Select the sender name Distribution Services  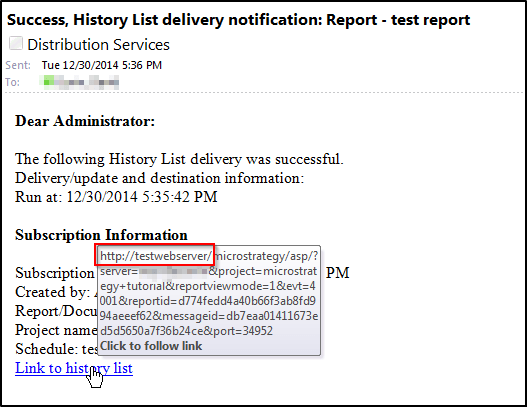pos(98,45)
